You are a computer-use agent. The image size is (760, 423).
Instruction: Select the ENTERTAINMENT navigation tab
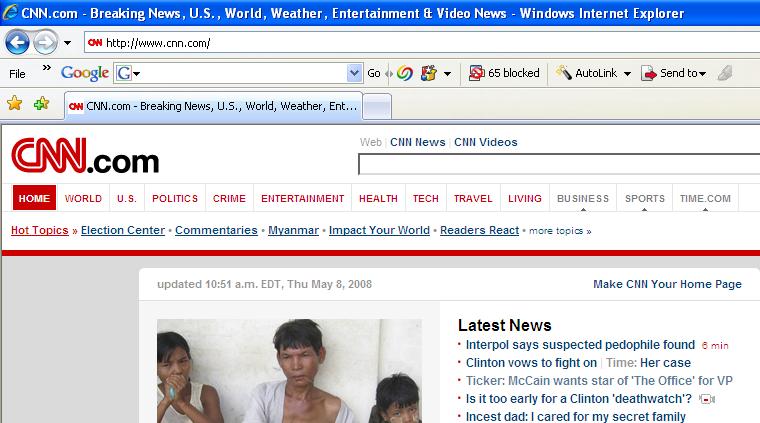(302, 198)
